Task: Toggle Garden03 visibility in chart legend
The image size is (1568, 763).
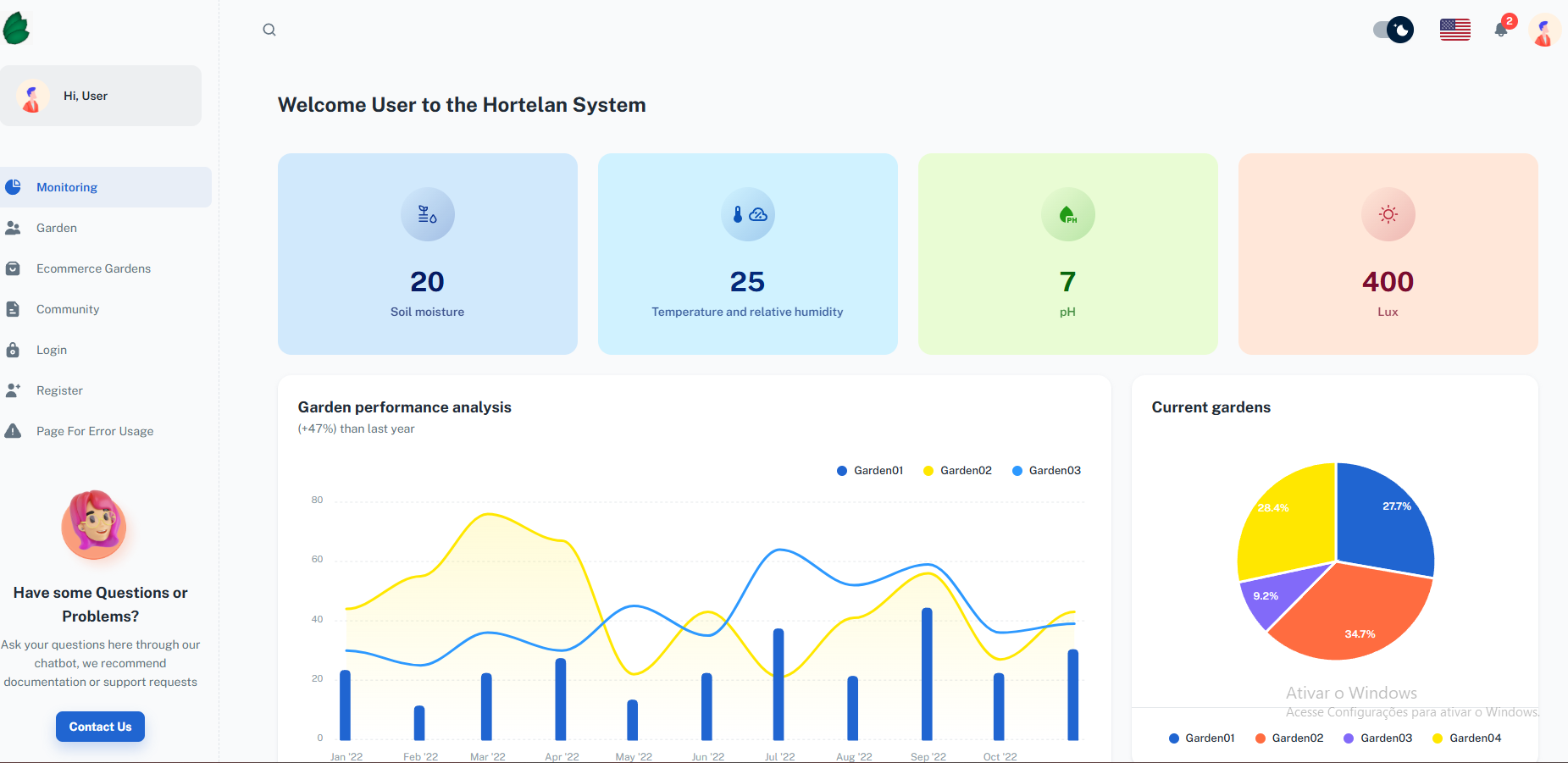Action: (x=1046, y=470)
